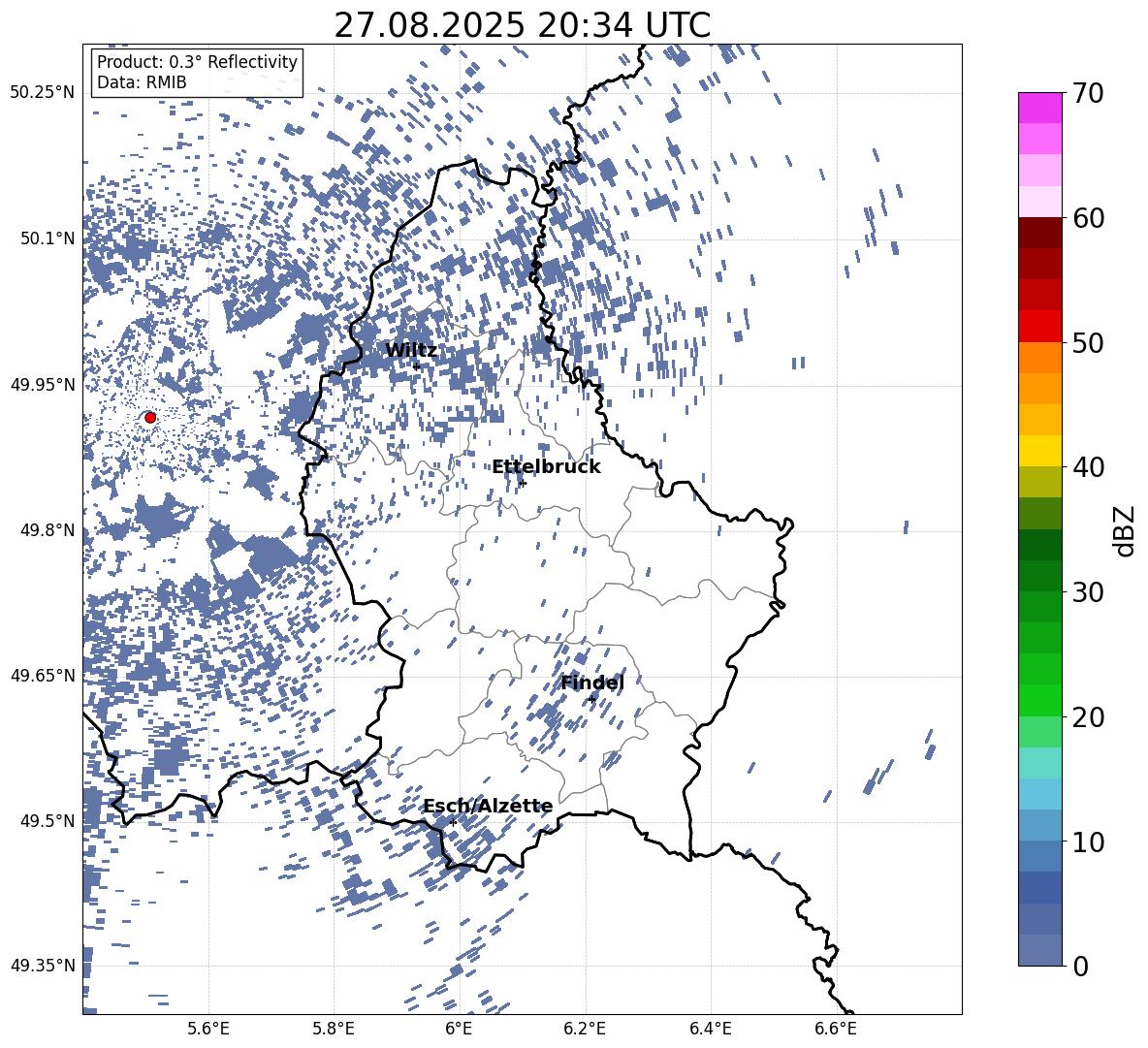
Task: Click the 6°E longitude label
Action: 459,1030
